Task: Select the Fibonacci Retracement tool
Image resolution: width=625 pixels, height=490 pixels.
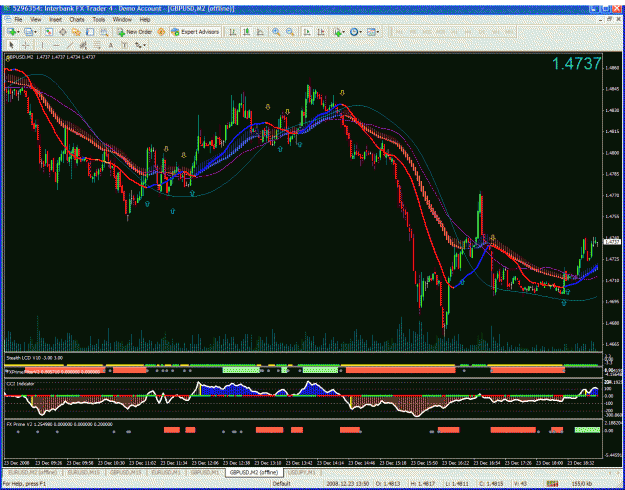Action: coord(97,45)
